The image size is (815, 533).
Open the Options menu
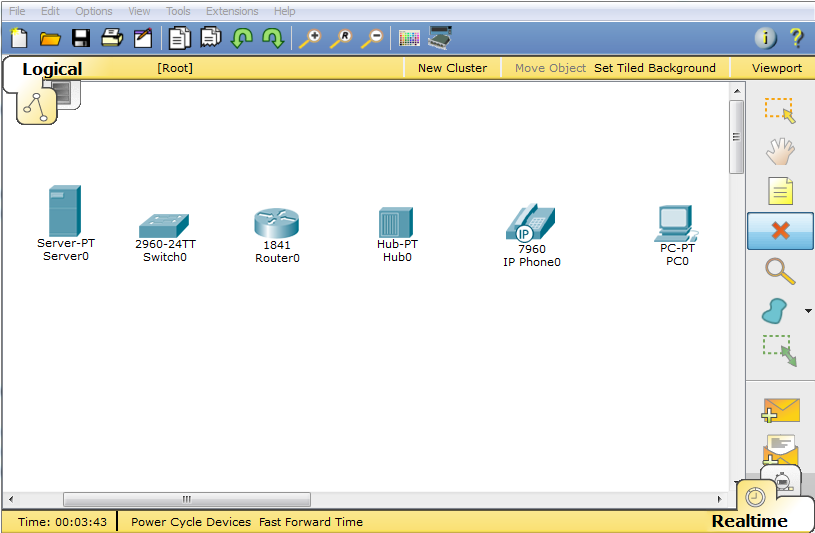point(94,11)
